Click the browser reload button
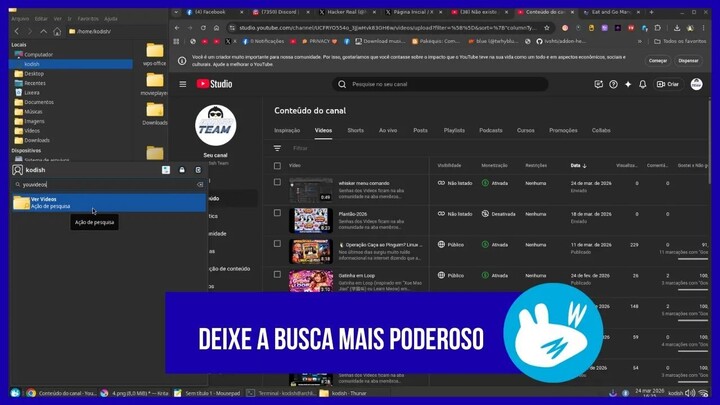The height and width of the screenshot is (405, 720). pos(203,28)
